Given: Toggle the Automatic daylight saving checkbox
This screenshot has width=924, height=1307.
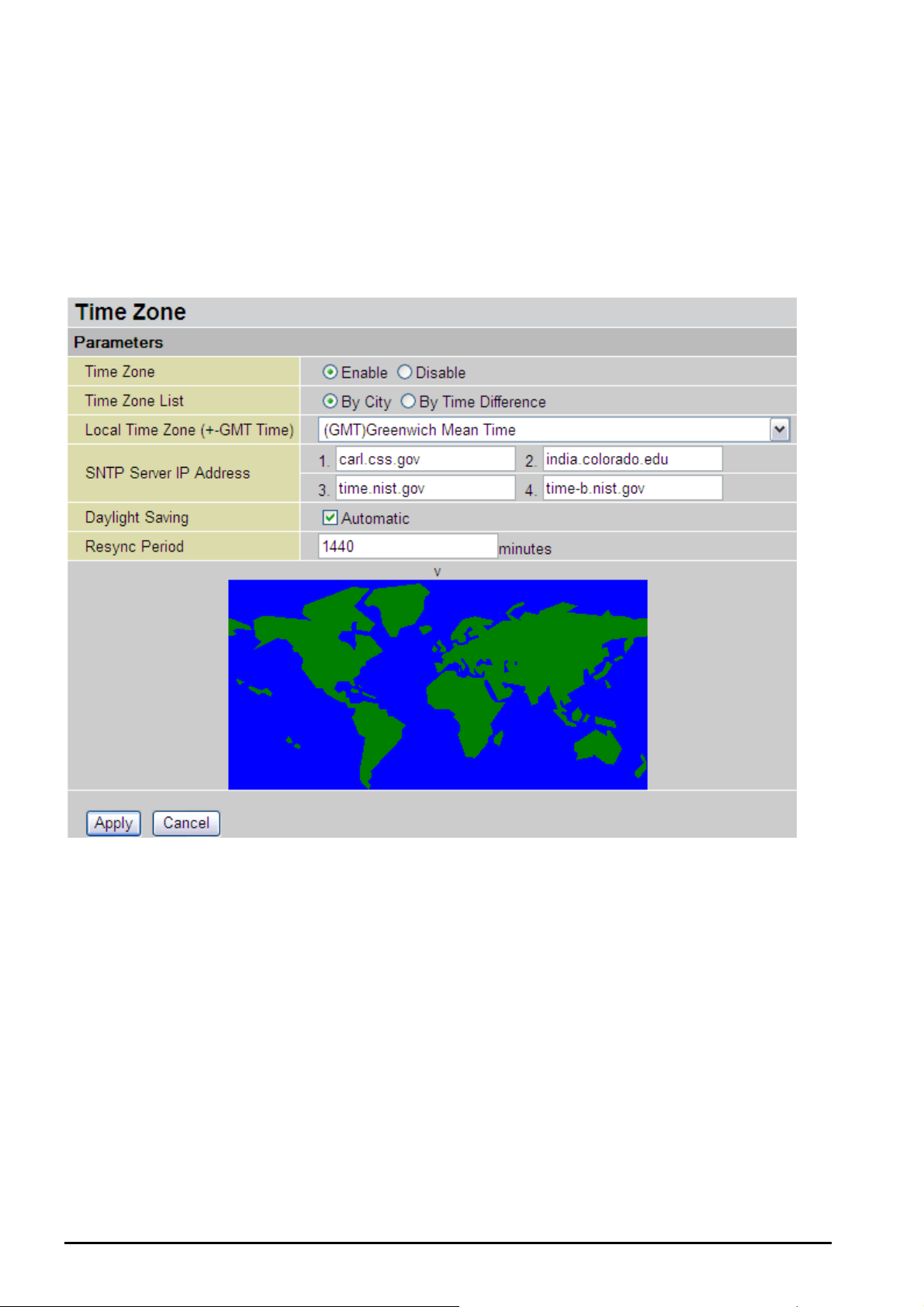Looking at the screenshot, I should tap(330, 517).
